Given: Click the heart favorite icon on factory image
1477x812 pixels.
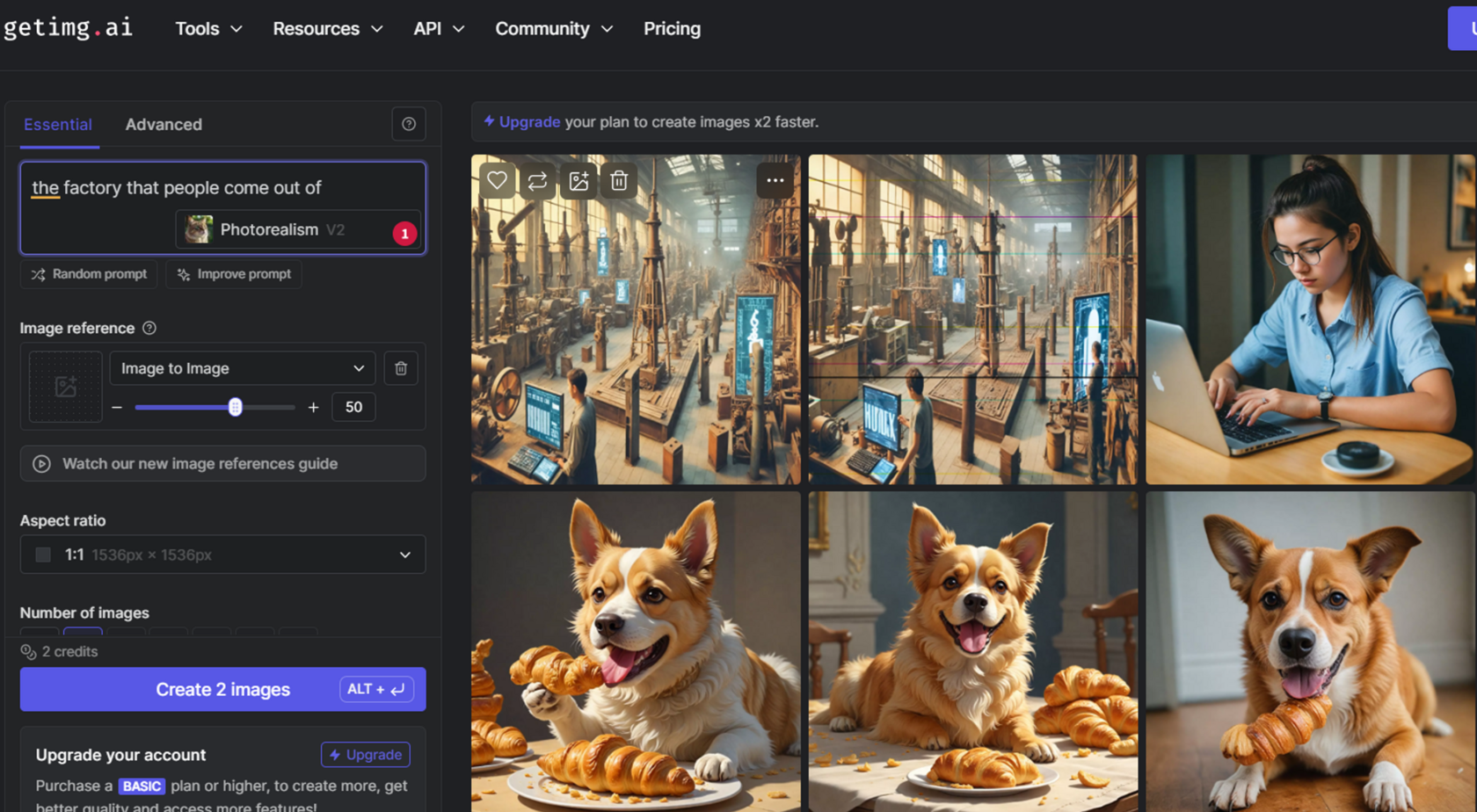Looking at the screenshot, I should pyautogui.click(x=497, y=181).
